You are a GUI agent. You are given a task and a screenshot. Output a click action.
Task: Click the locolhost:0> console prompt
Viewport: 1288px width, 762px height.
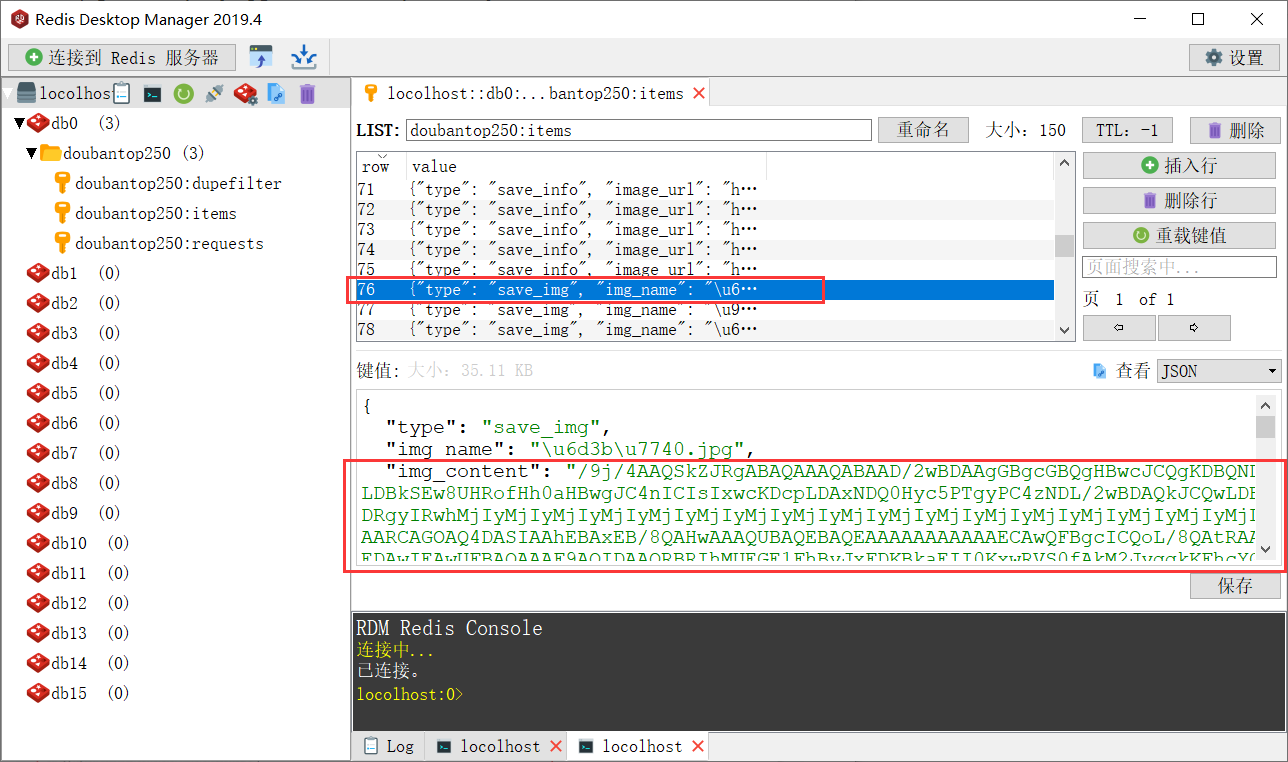[x=410, y=694]
